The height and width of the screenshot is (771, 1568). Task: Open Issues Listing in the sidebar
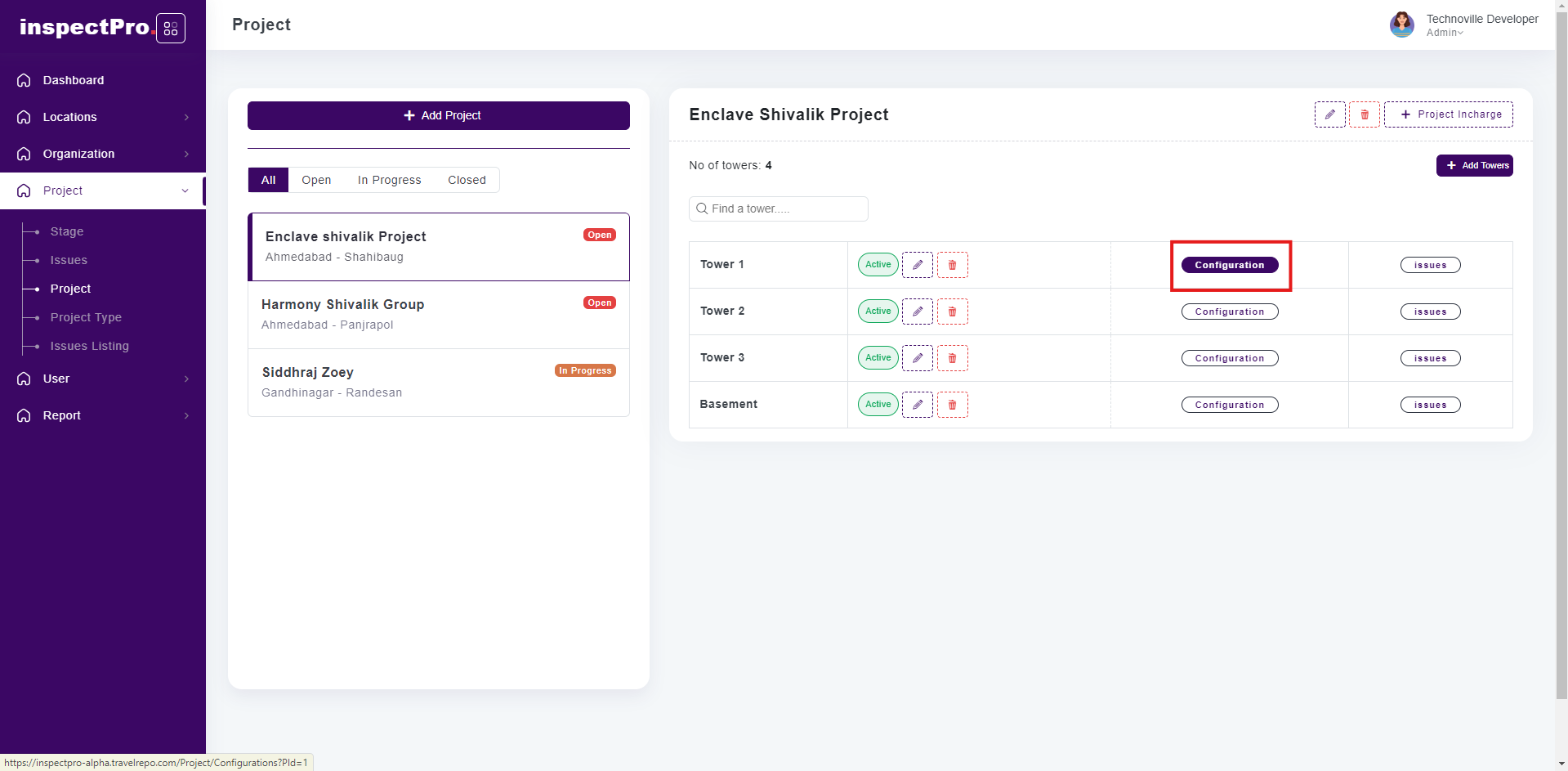89,346
